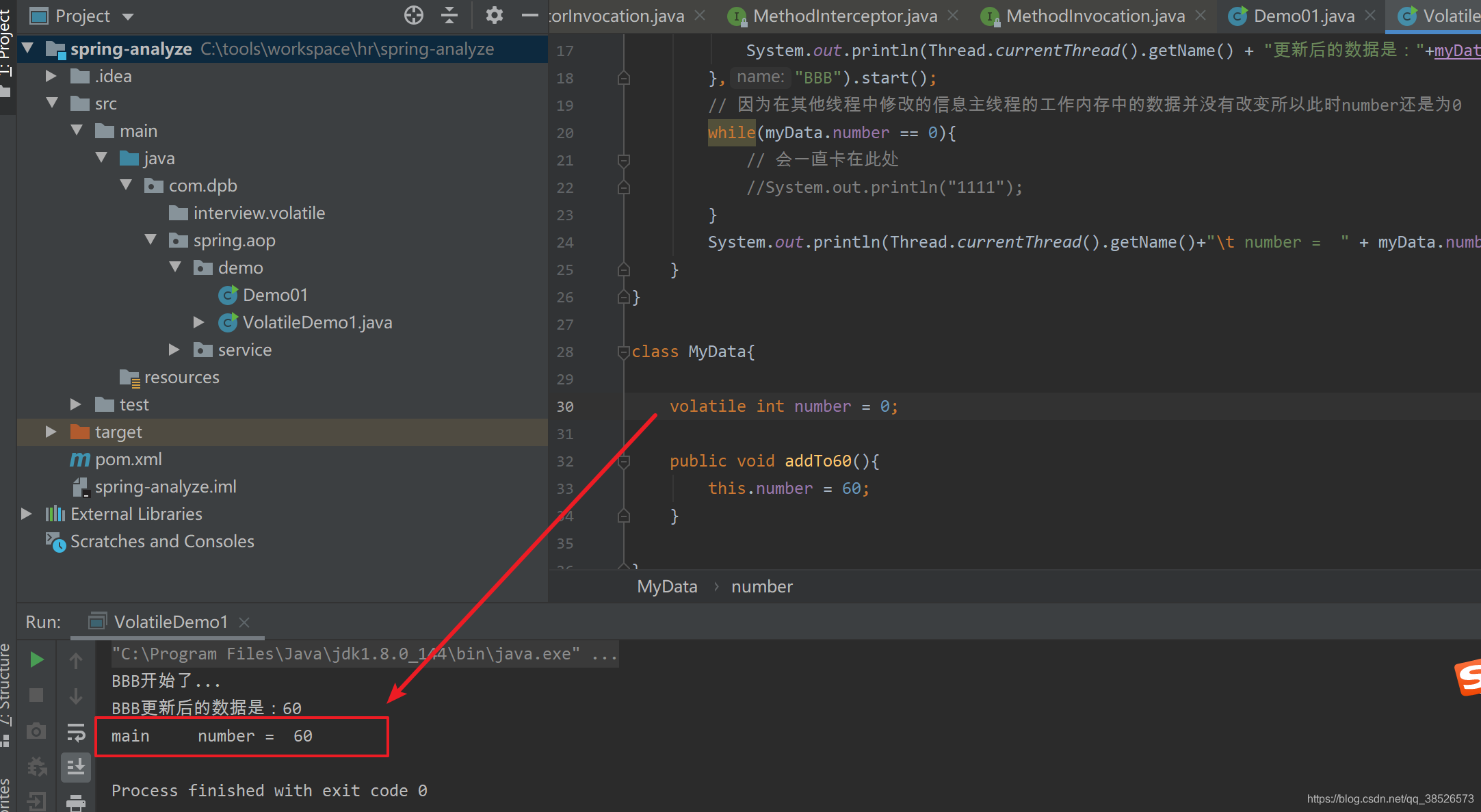The height and width of the screenshot is (812, 1481).
Task: Switch to MethodInvocation.java tab
Action: coord(1095,16)
